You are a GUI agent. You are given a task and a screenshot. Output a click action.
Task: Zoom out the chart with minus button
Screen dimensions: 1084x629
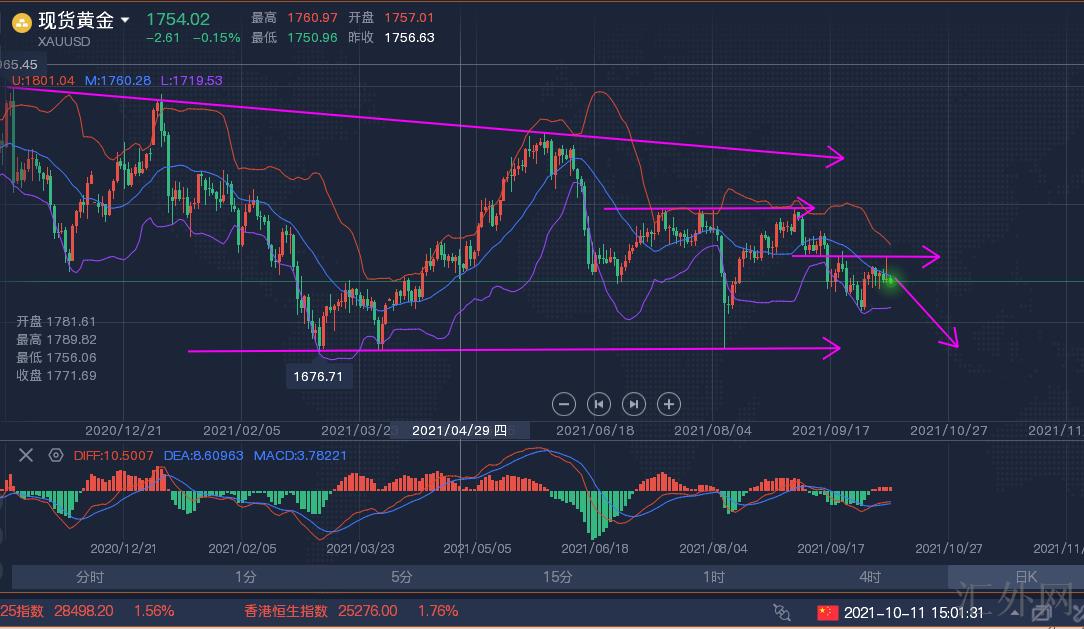point(564,404)
